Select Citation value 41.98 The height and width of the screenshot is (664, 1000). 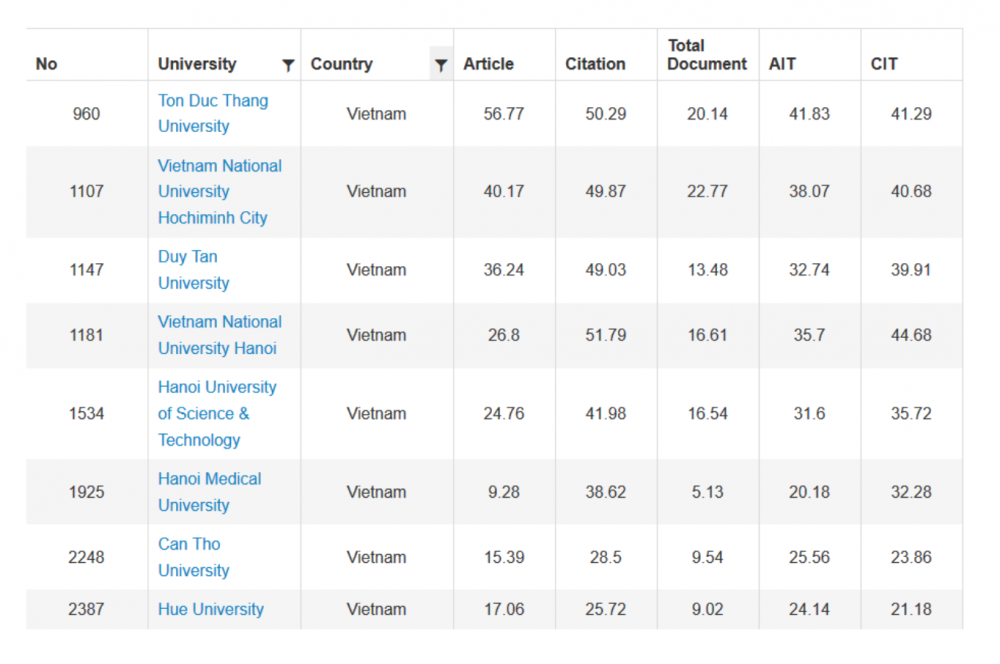point(606,413)
